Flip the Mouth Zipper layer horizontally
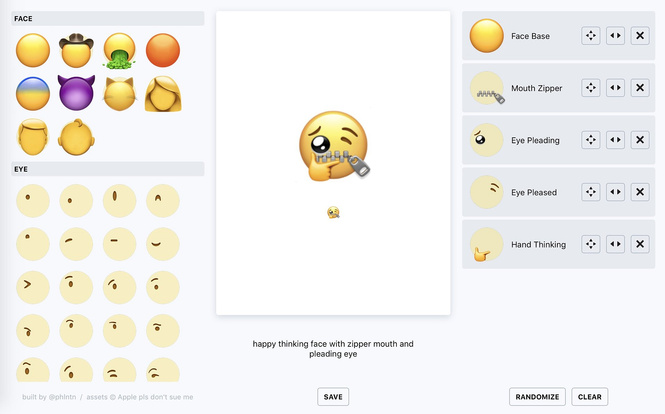 [615, 88]
